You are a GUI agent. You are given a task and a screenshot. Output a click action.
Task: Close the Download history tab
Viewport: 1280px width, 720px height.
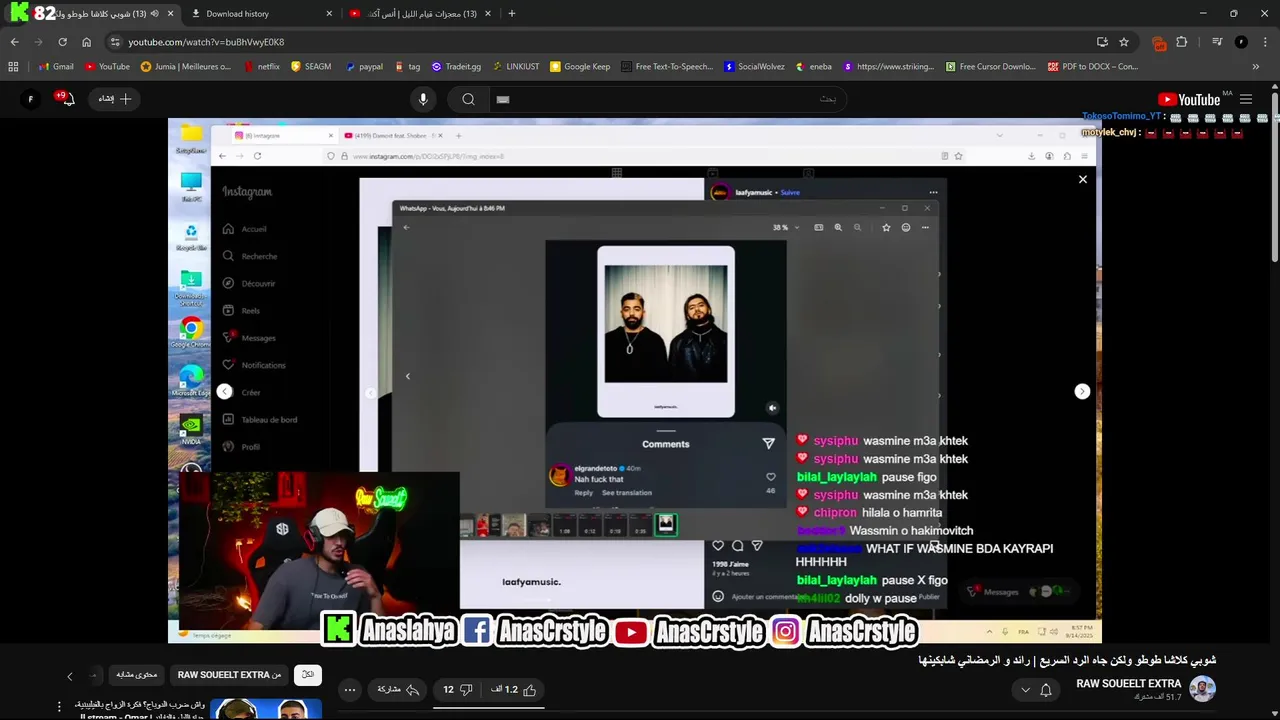[x=329, y=14]
